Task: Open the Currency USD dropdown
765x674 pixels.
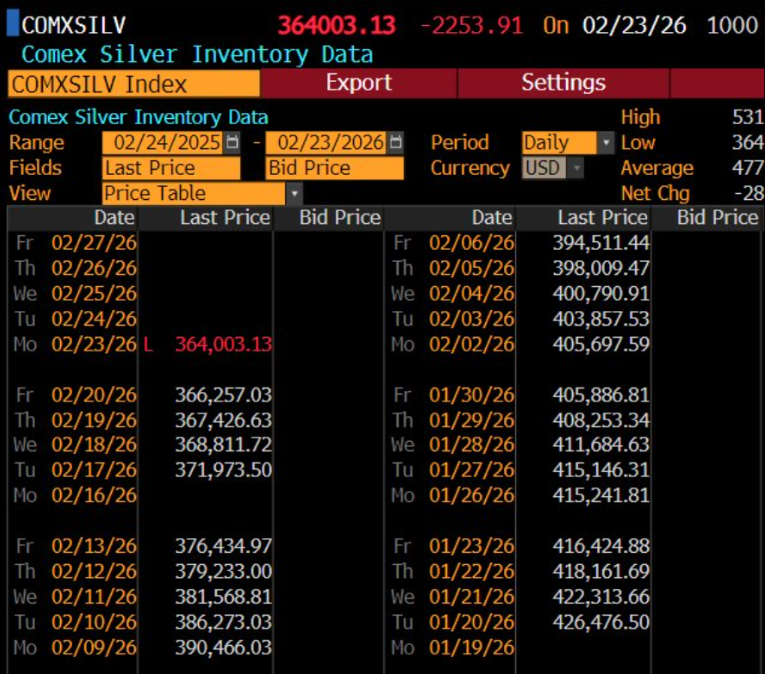Action: [x=576, y=168]
